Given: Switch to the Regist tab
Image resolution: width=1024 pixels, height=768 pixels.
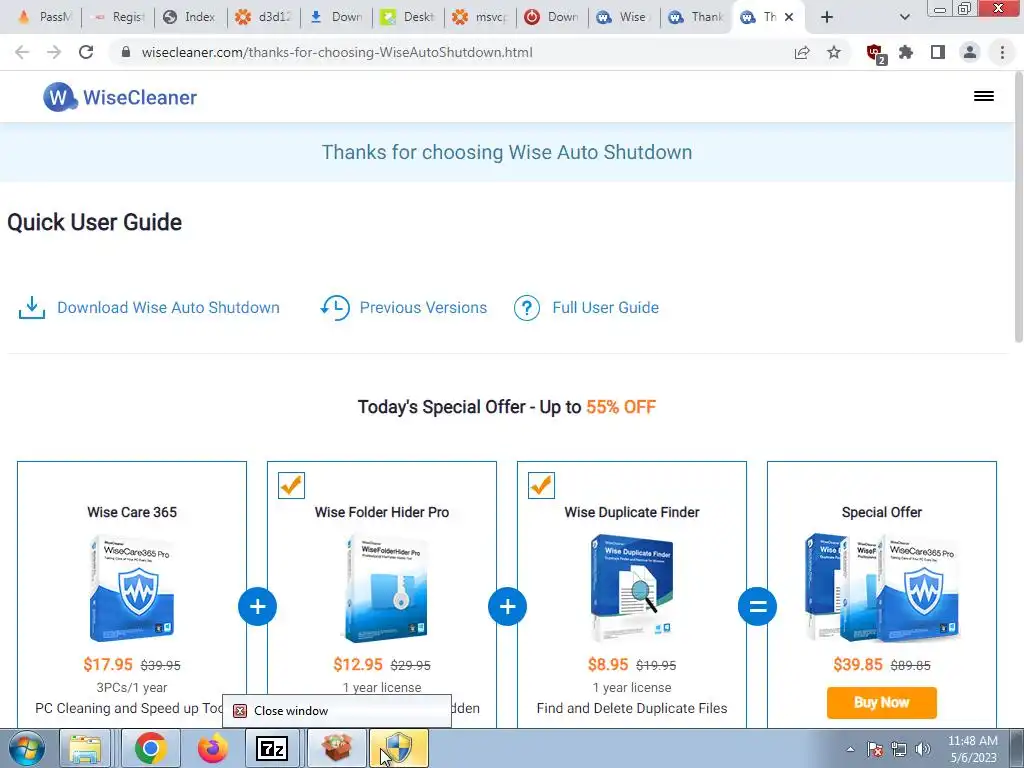Looking at the screenshot, I should pyautogui.click(x=118, y=17).
